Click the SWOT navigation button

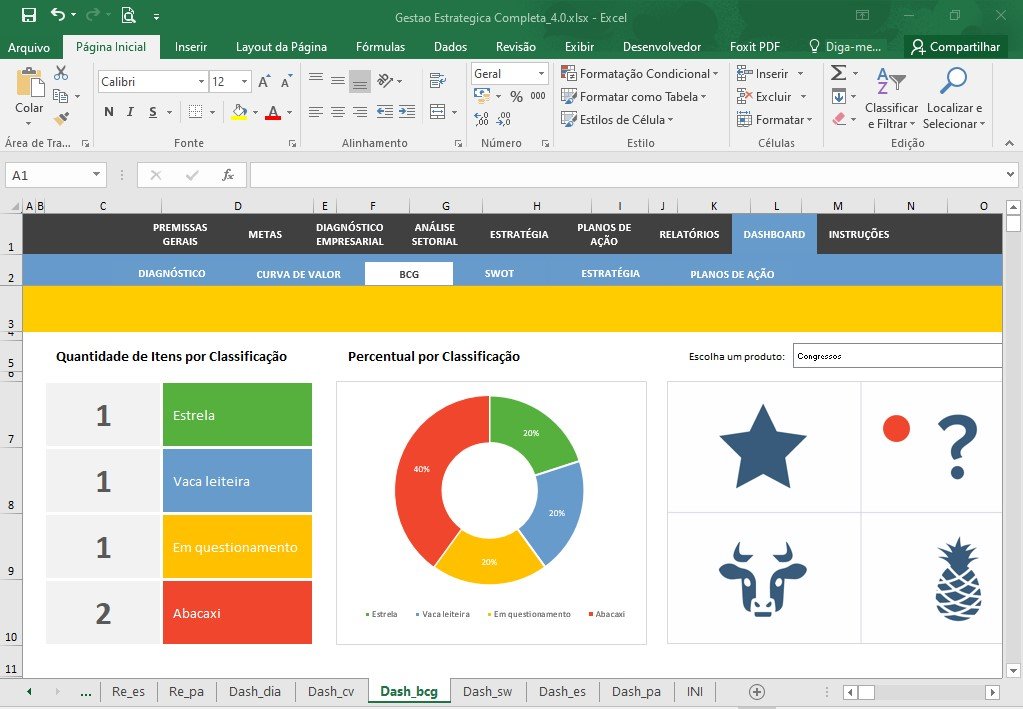(x=499, y=274)
